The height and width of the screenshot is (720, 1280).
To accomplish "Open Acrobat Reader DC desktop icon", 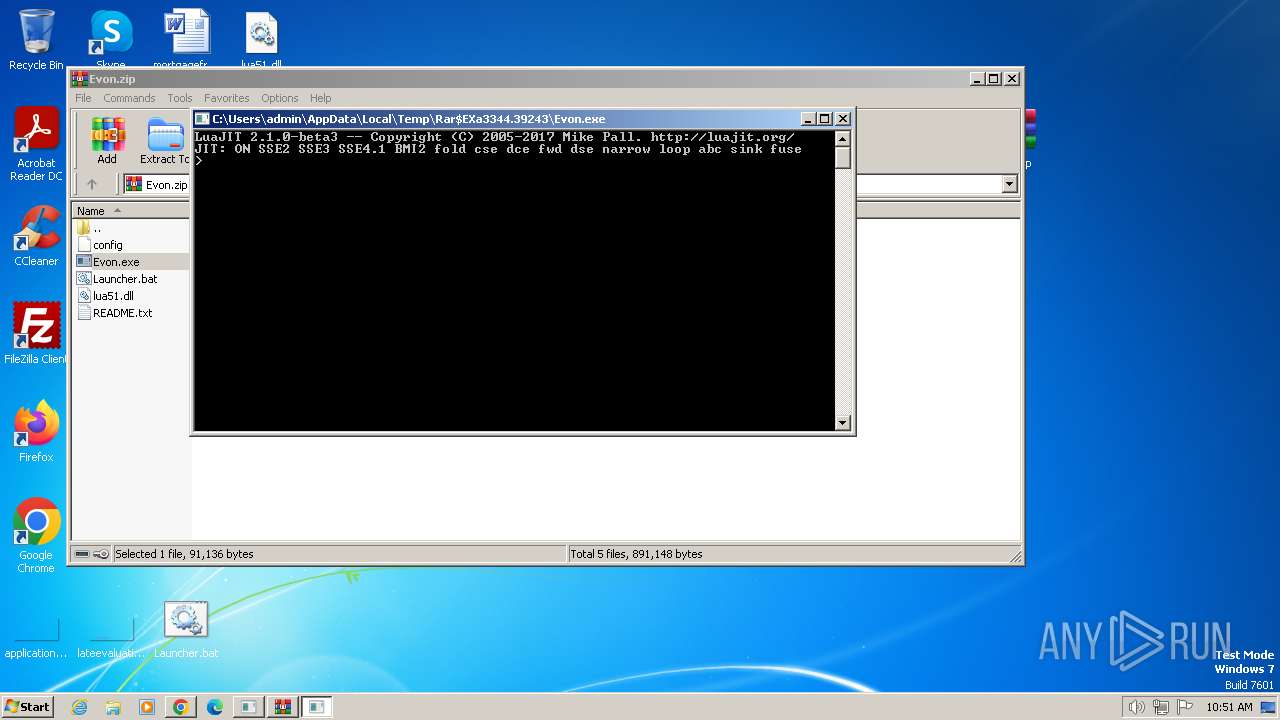I will [36, 144].
